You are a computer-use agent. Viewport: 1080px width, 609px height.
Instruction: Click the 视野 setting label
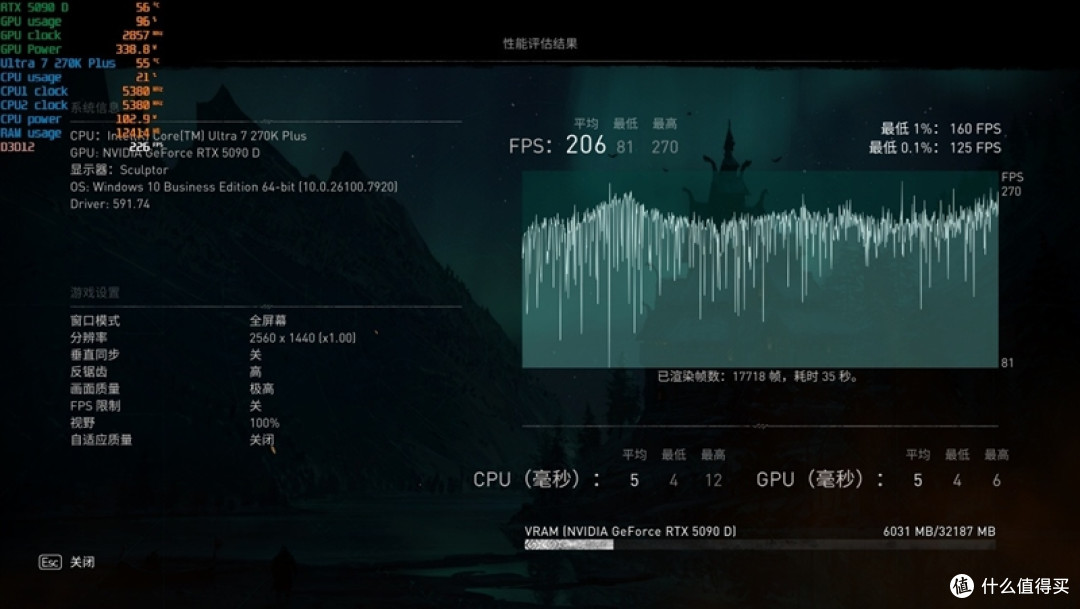82,423
